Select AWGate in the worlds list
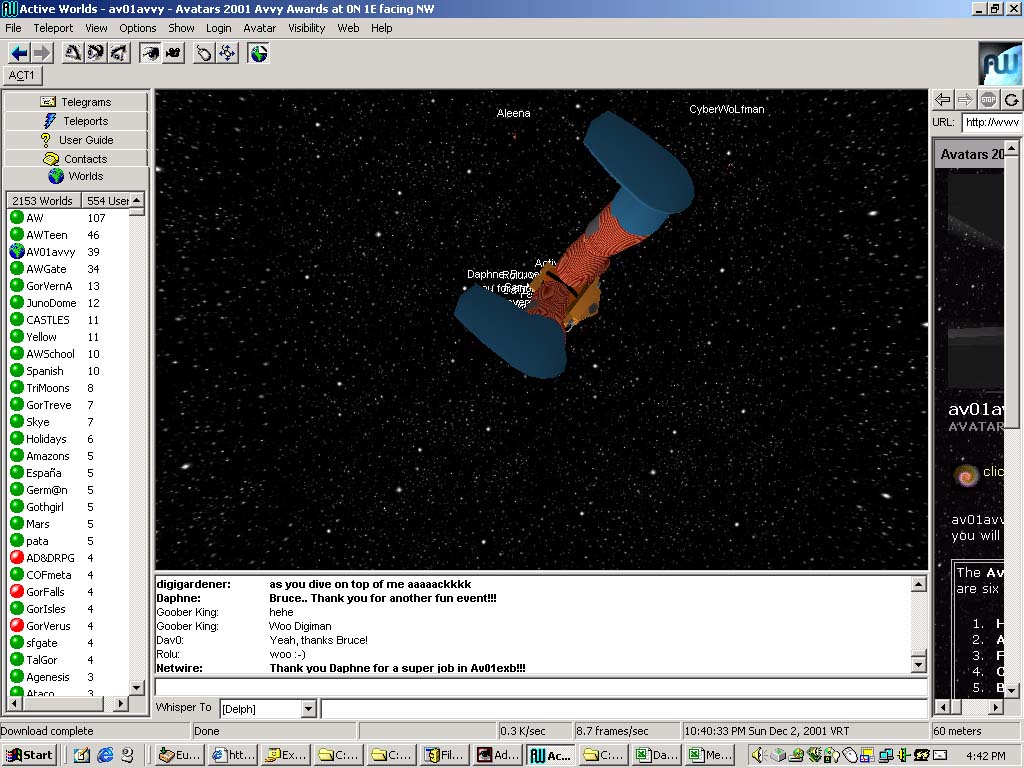 point(46,269)
